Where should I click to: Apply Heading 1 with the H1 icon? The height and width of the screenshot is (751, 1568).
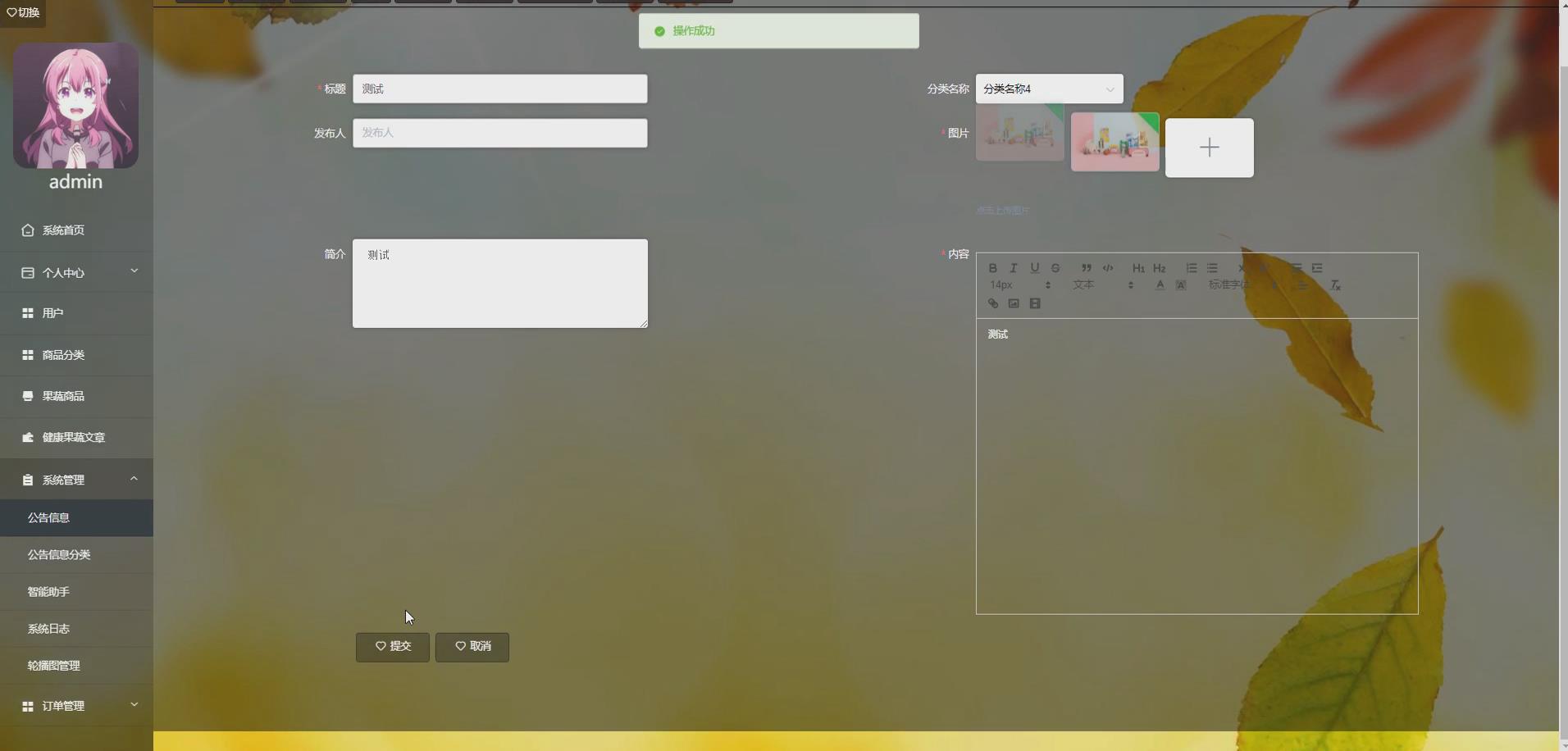1138,268
